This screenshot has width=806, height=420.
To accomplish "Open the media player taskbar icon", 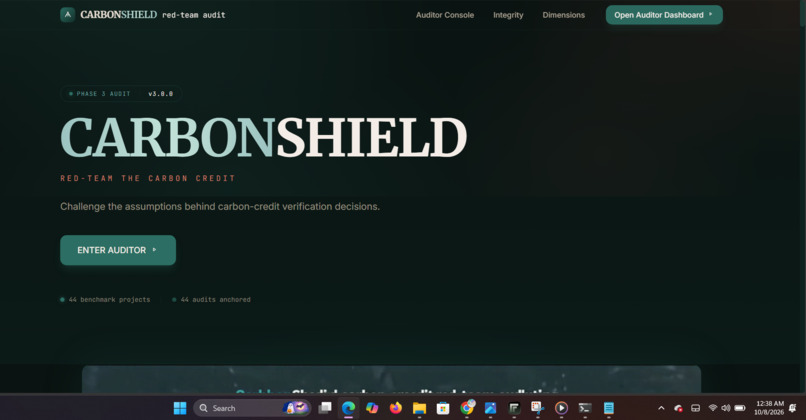I will coord(561,408).
